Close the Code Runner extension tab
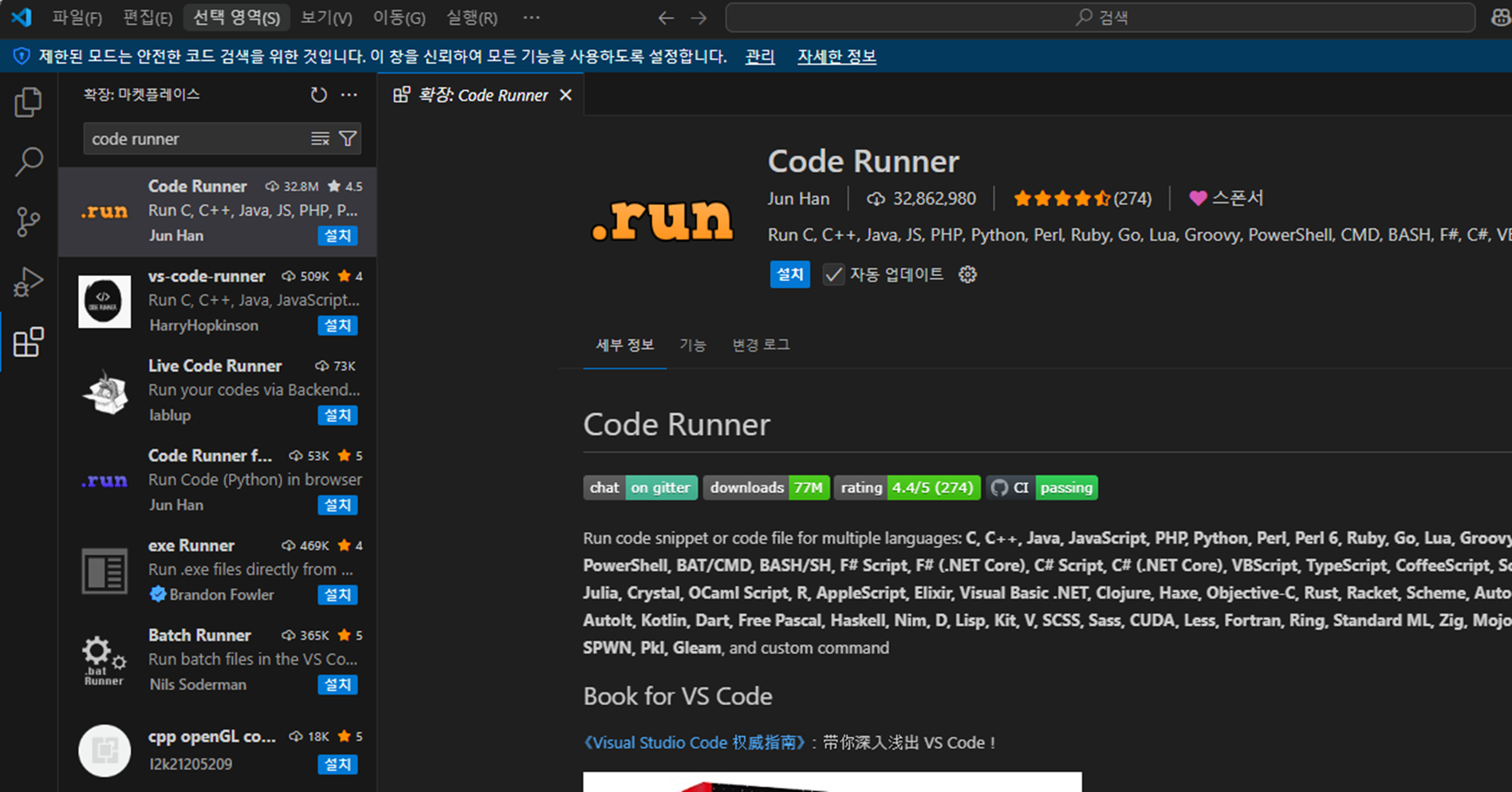Screen dimensions: 1512x792 (566, 95)
